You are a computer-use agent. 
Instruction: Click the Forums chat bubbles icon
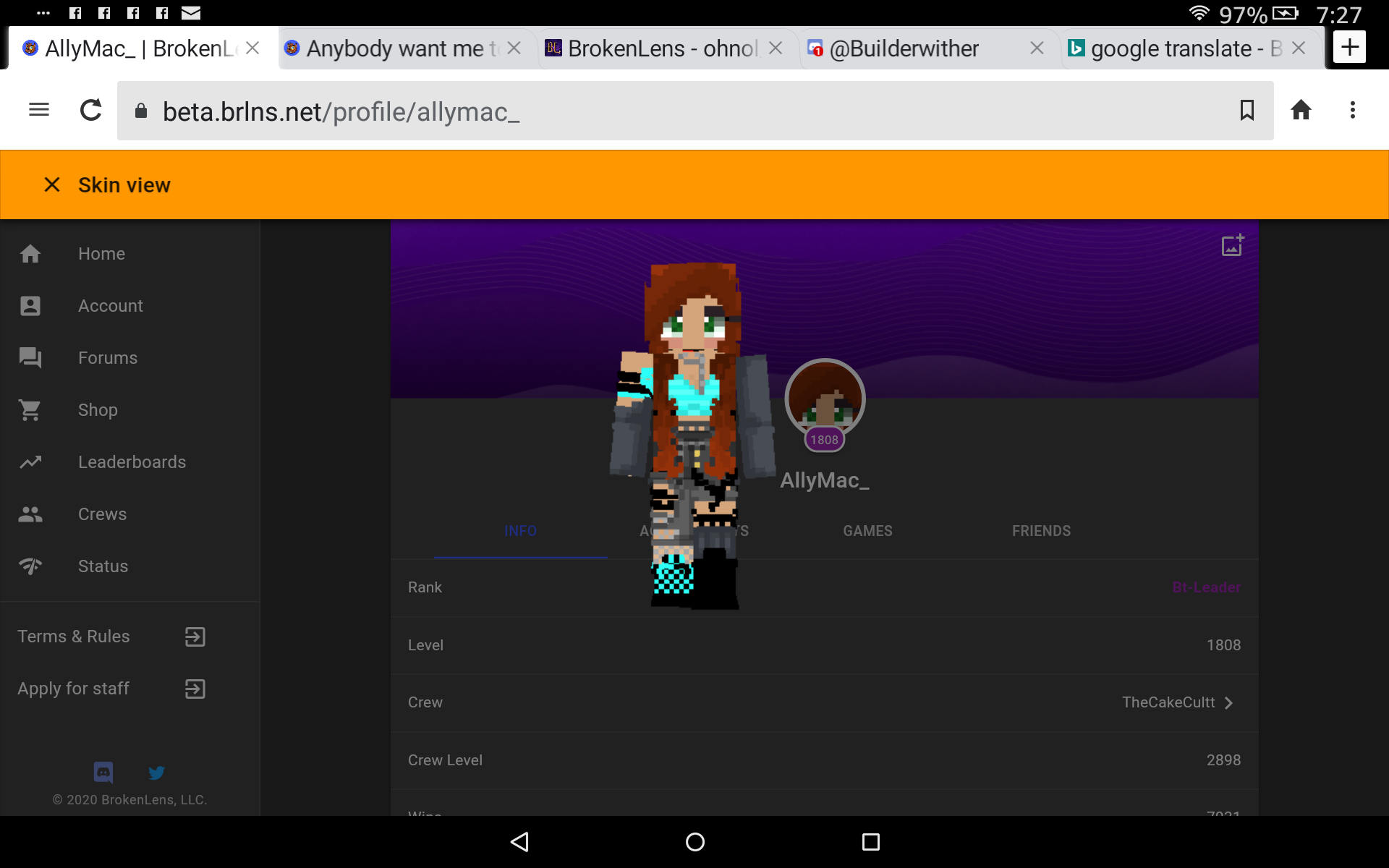(30, 358)
